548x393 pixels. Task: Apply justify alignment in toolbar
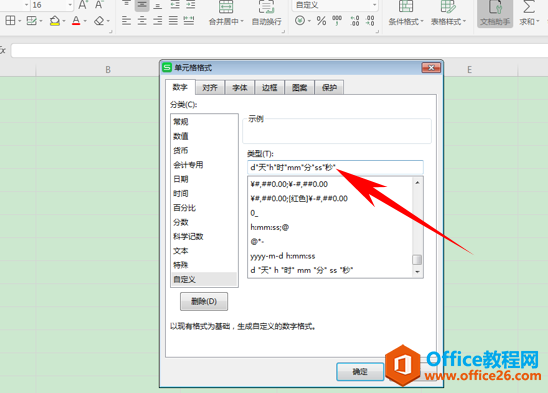point(173,21)
